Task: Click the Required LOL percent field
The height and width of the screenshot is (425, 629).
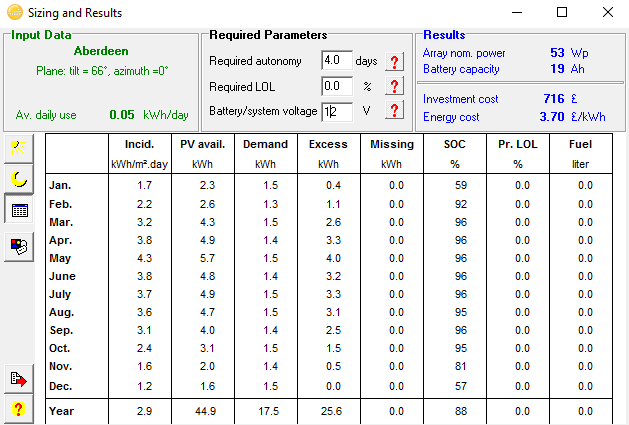Action: point(337,87)
